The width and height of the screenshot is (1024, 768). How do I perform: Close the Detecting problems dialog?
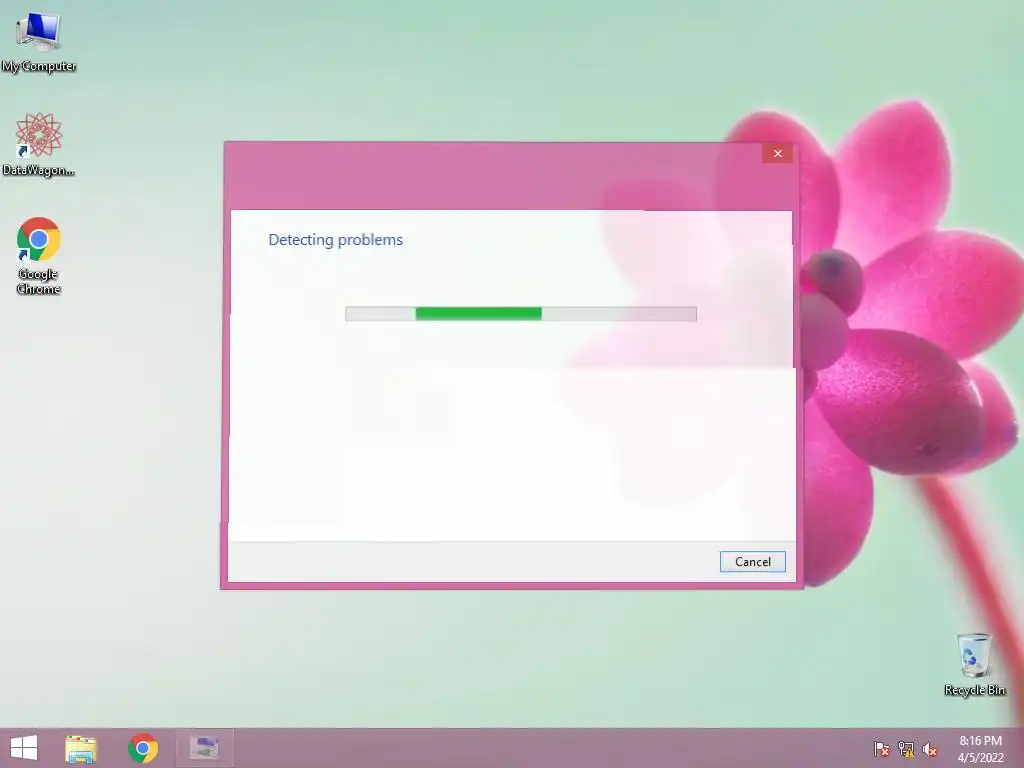(x=777, y=153)
